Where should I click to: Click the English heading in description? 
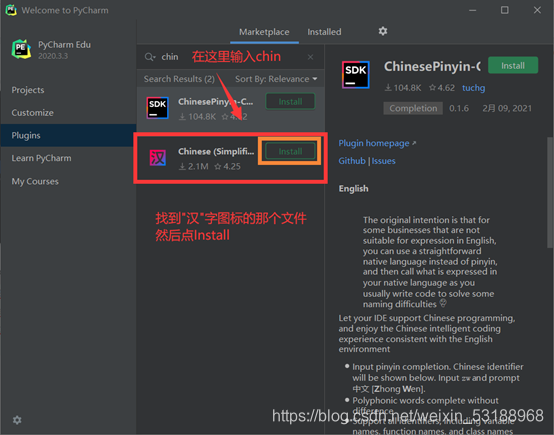pos(353,188)
